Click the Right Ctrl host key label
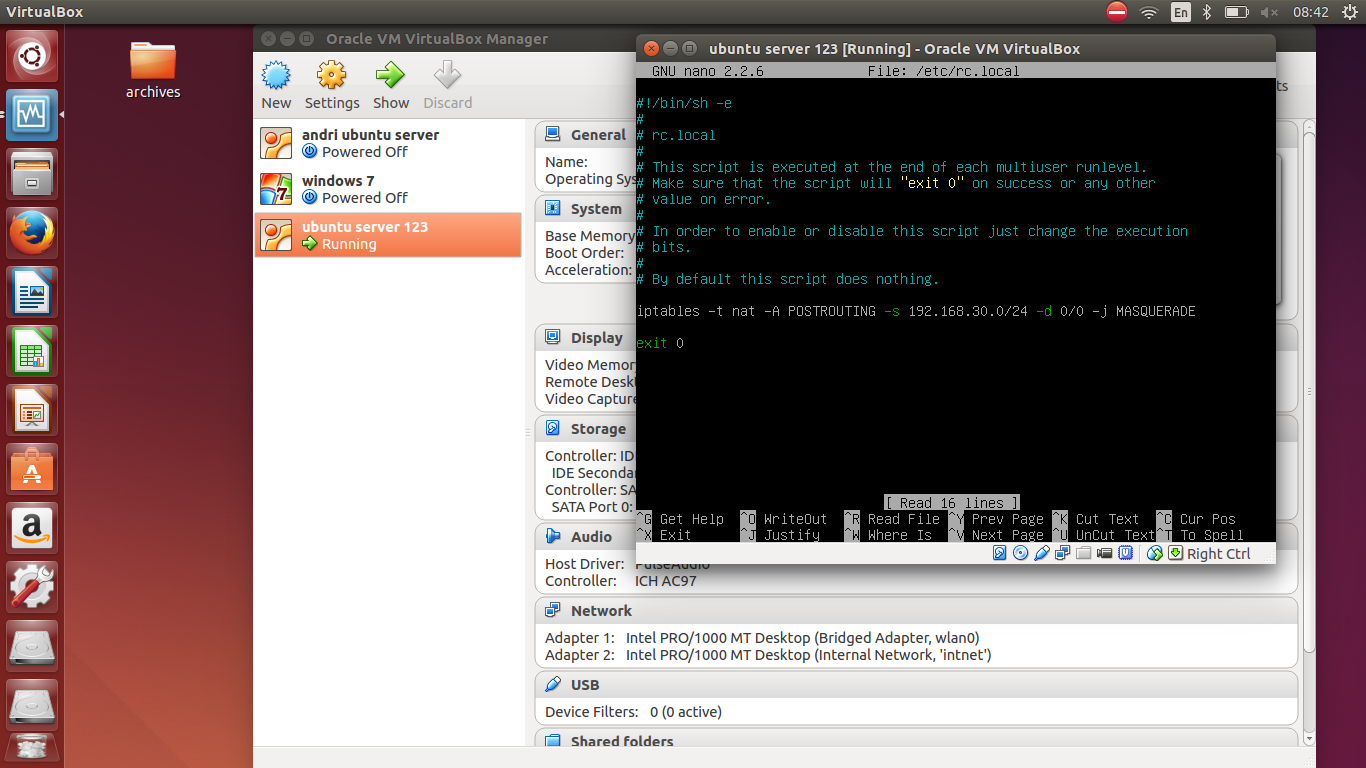 pyautogui.click(x=1219, y=554)
